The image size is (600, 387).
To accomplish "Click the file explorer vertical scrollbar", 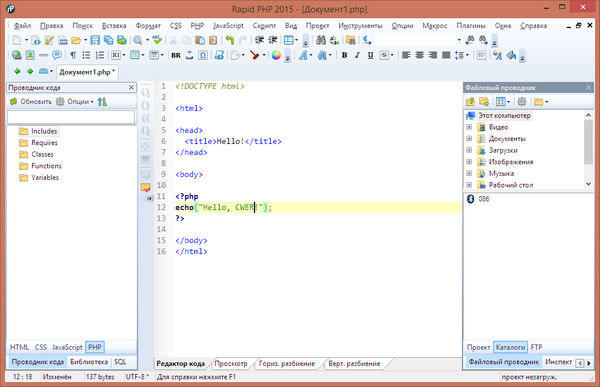I will (x=589, y=149).
